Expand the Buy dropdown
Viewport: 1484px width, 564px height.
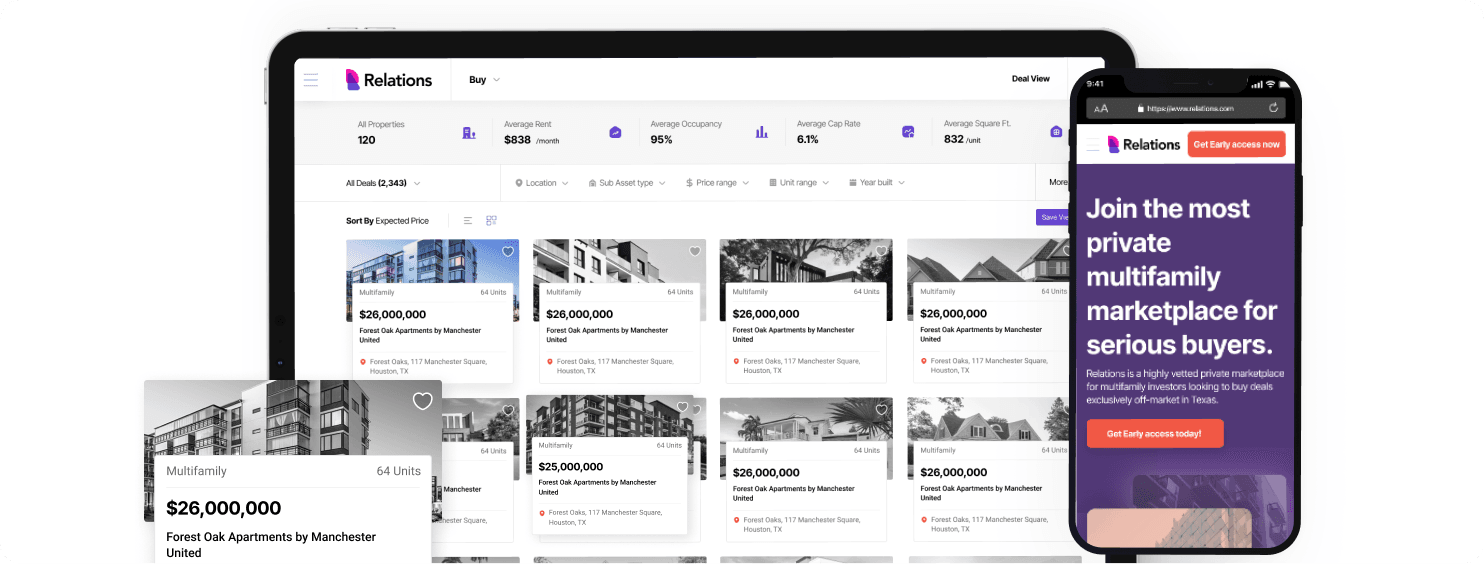484,80
